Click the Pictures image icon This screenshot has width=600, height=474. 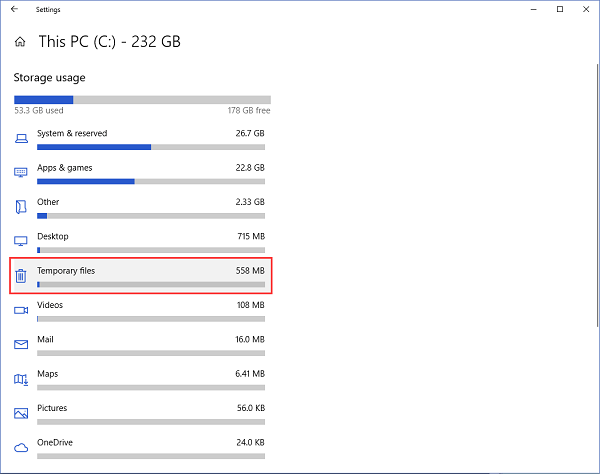pos(21,412)
